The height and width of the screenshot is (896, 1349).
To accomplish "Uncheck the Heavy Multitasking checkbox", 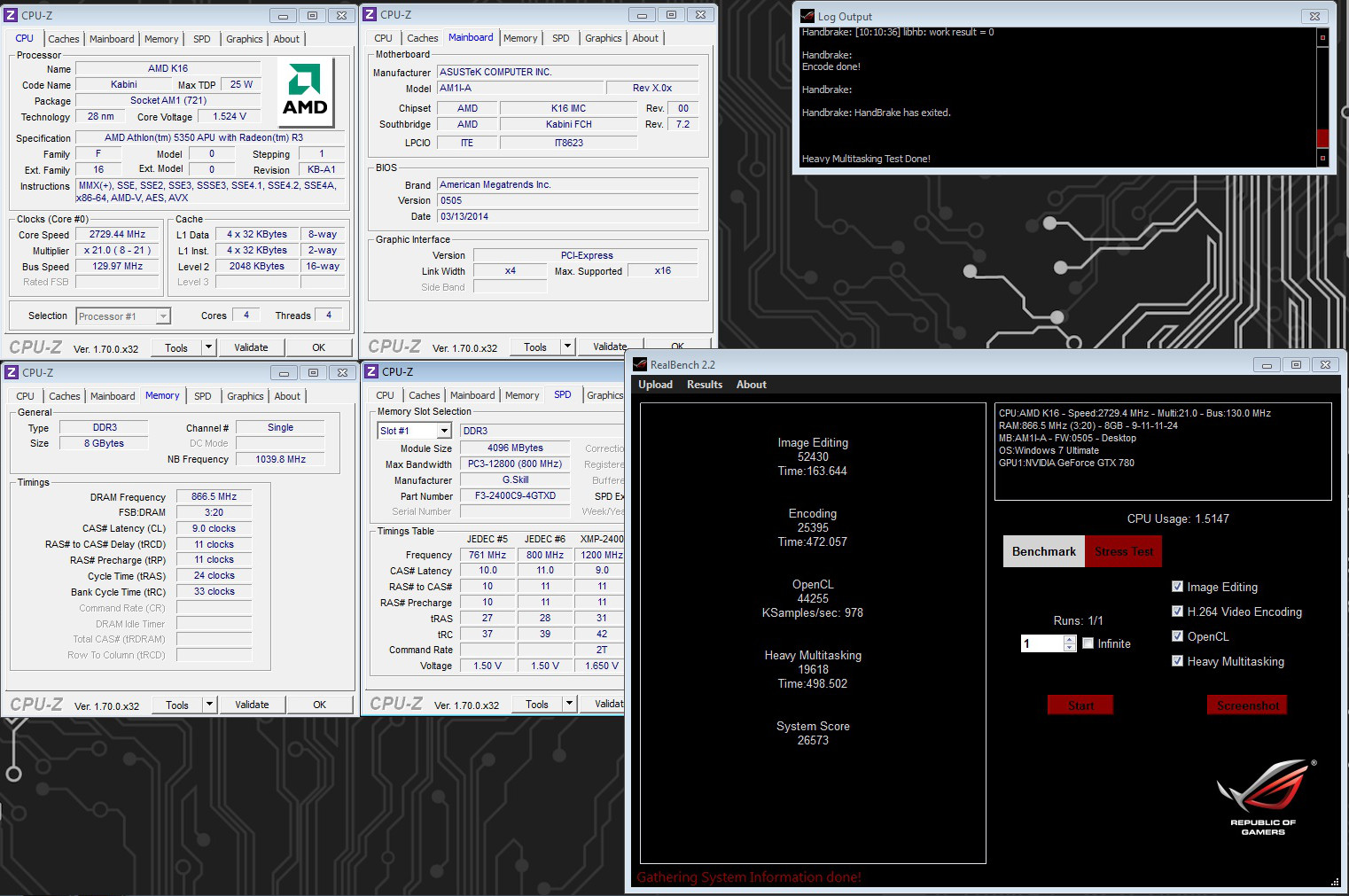I will pyautogui.click(x=1177, y=660).
